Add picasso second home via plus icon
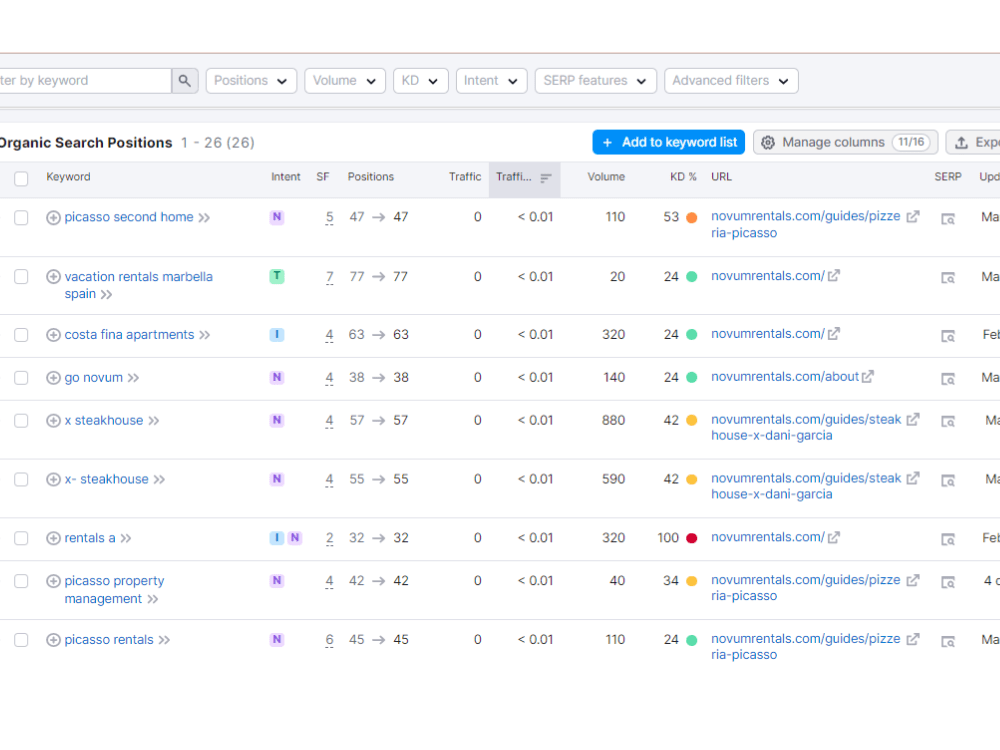The width and height of the screenshot is (1000, 750). tap(54, 217)
